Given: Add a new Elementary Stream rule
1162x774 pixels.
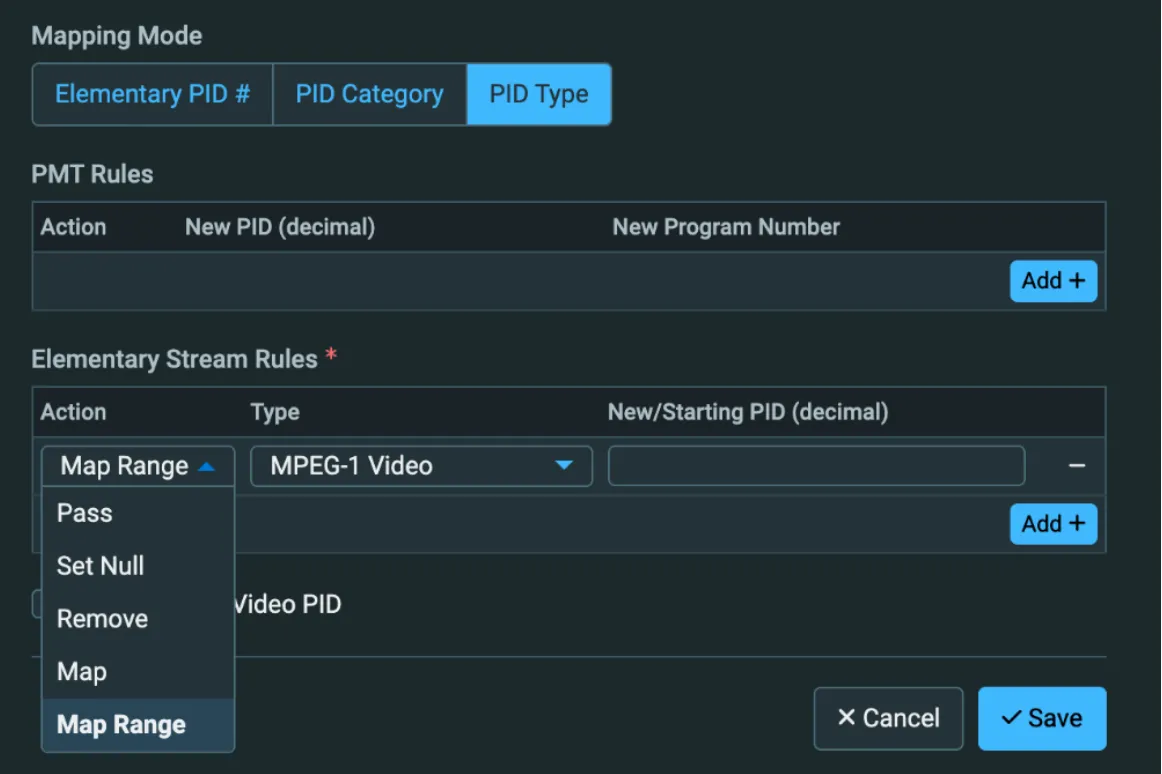Looking at the screenshot, I should pyautogui.click(x=1053, y=524).
